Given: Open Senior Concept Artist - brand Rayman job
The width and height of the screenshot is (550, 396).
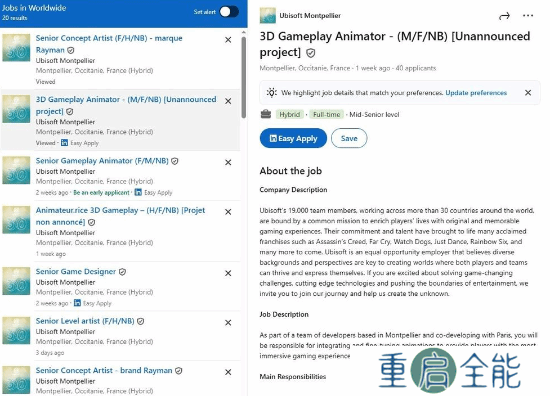Looking at the screenshot, I should click(104, 370).
